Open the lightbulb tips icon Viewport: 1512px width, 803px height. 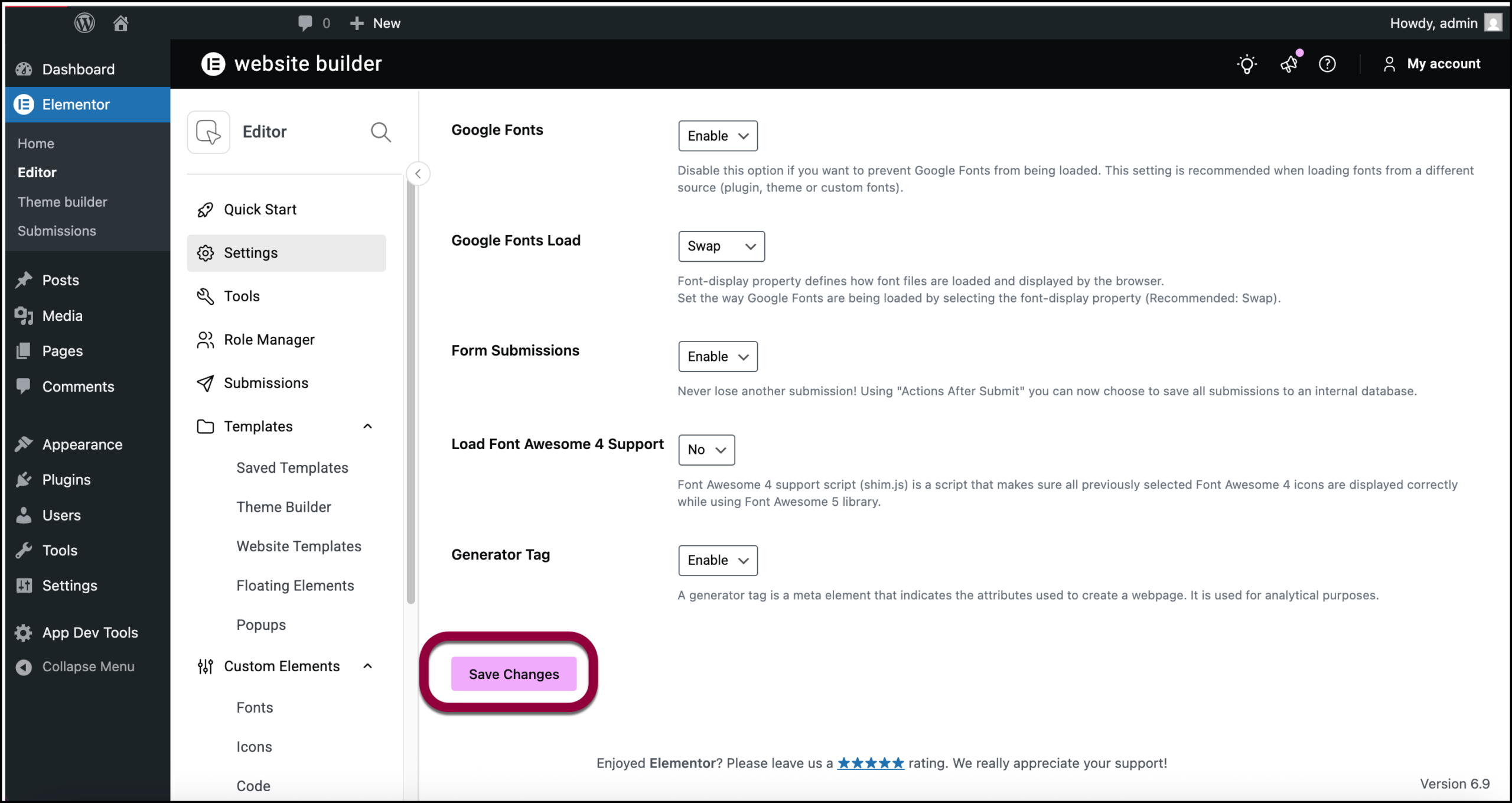pyautogui.click(x=1247, y=64)
